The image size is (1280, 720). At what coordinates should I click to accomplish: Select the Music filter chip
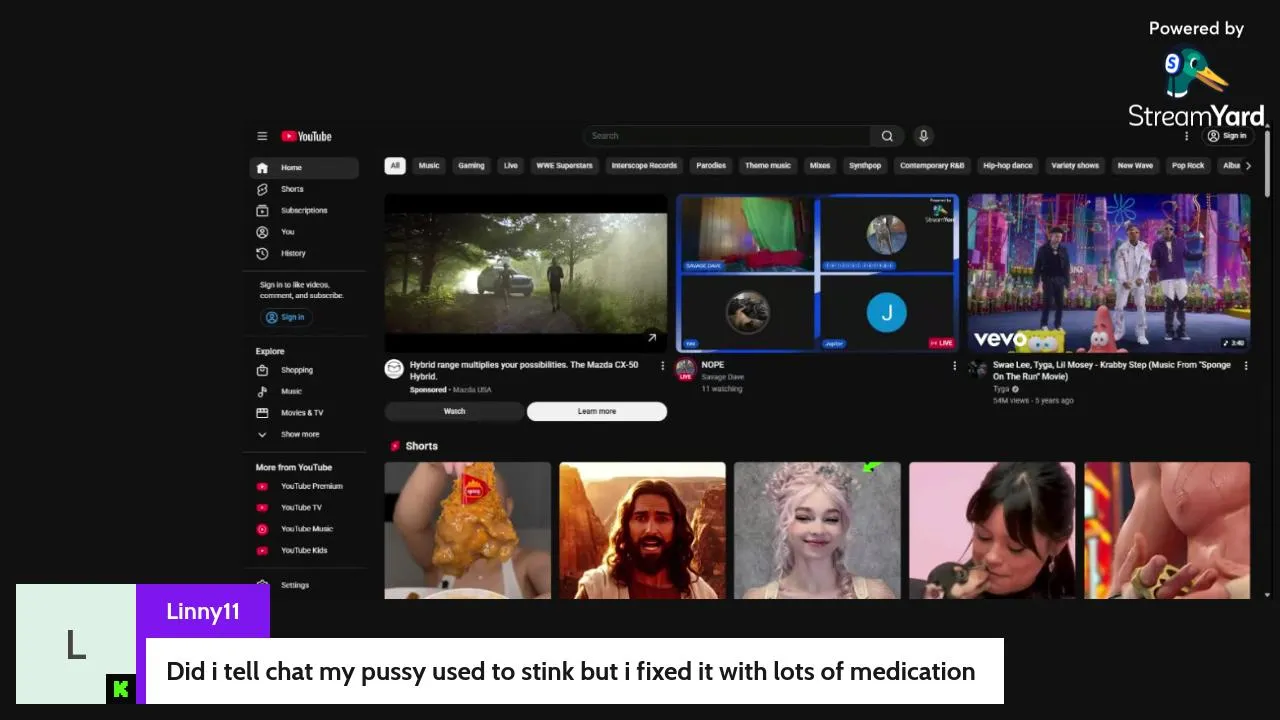(429, 166)
